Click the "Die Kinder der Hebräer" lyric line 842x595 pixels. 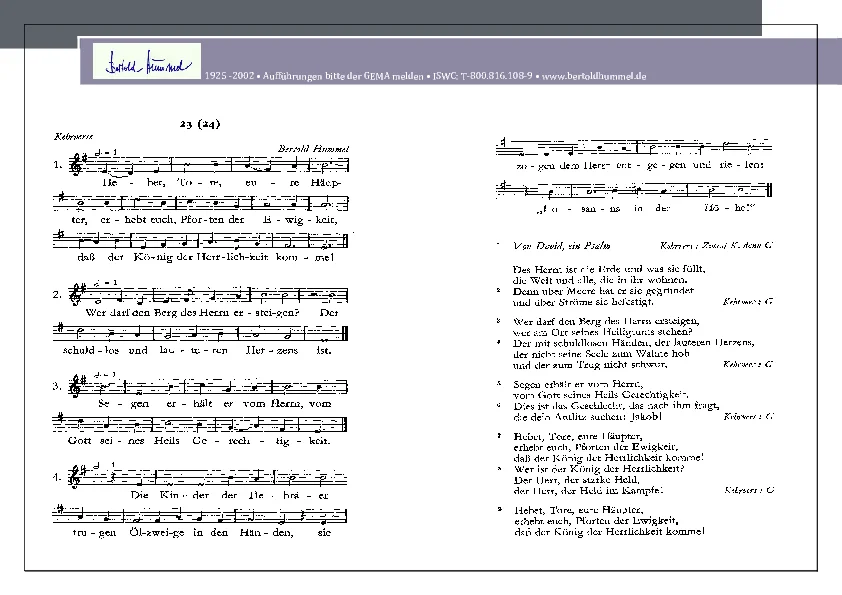[229, 495]
